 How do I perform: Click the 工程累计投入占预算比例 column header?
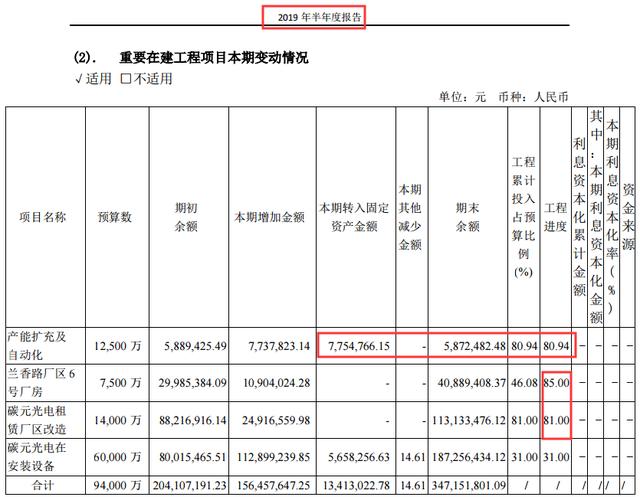click(524, 217)
